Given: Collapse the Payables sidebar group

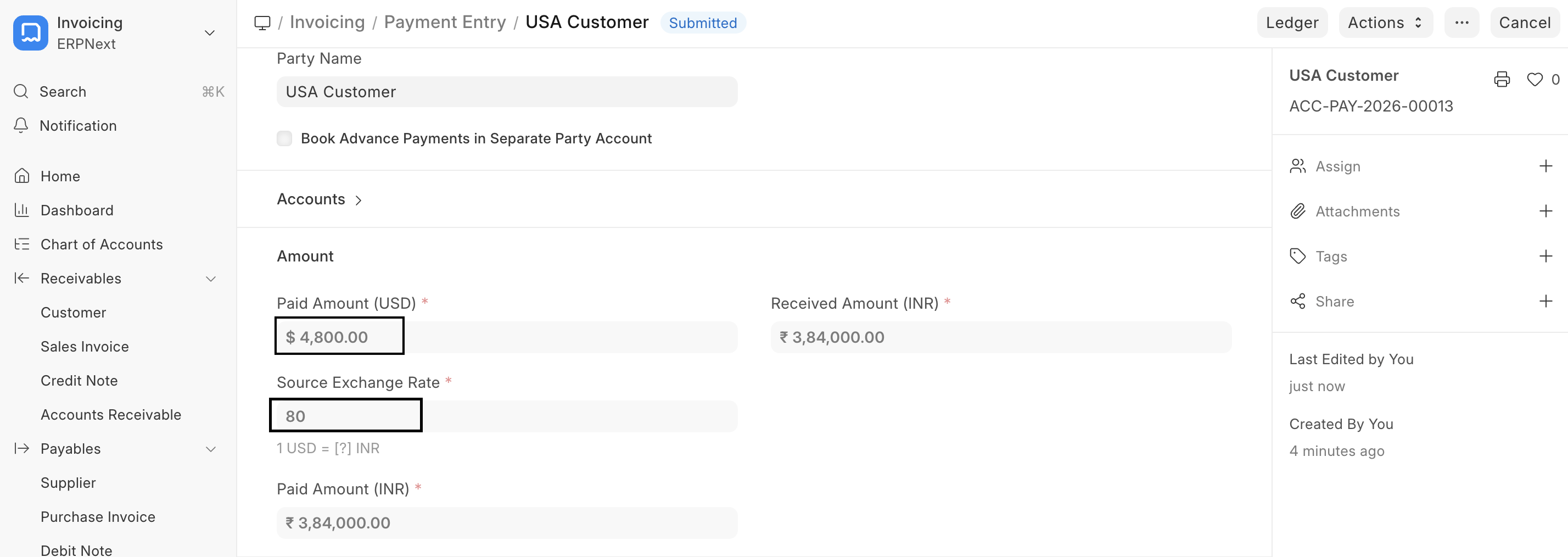Looking at the screenshot, I should [211, 449].
